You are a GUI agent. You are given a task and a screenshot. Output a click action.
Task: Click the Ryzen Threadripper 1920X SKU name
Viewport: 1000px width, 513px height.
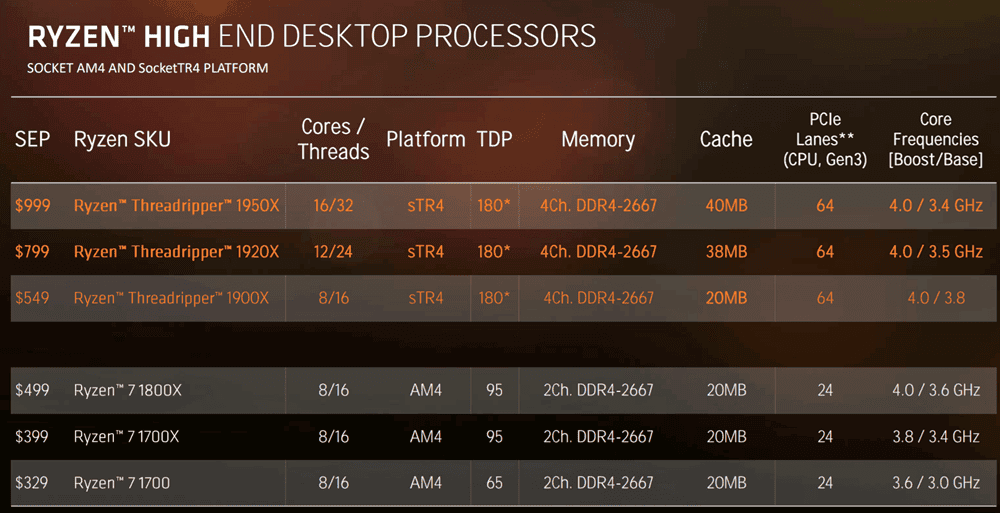[177, 252]
